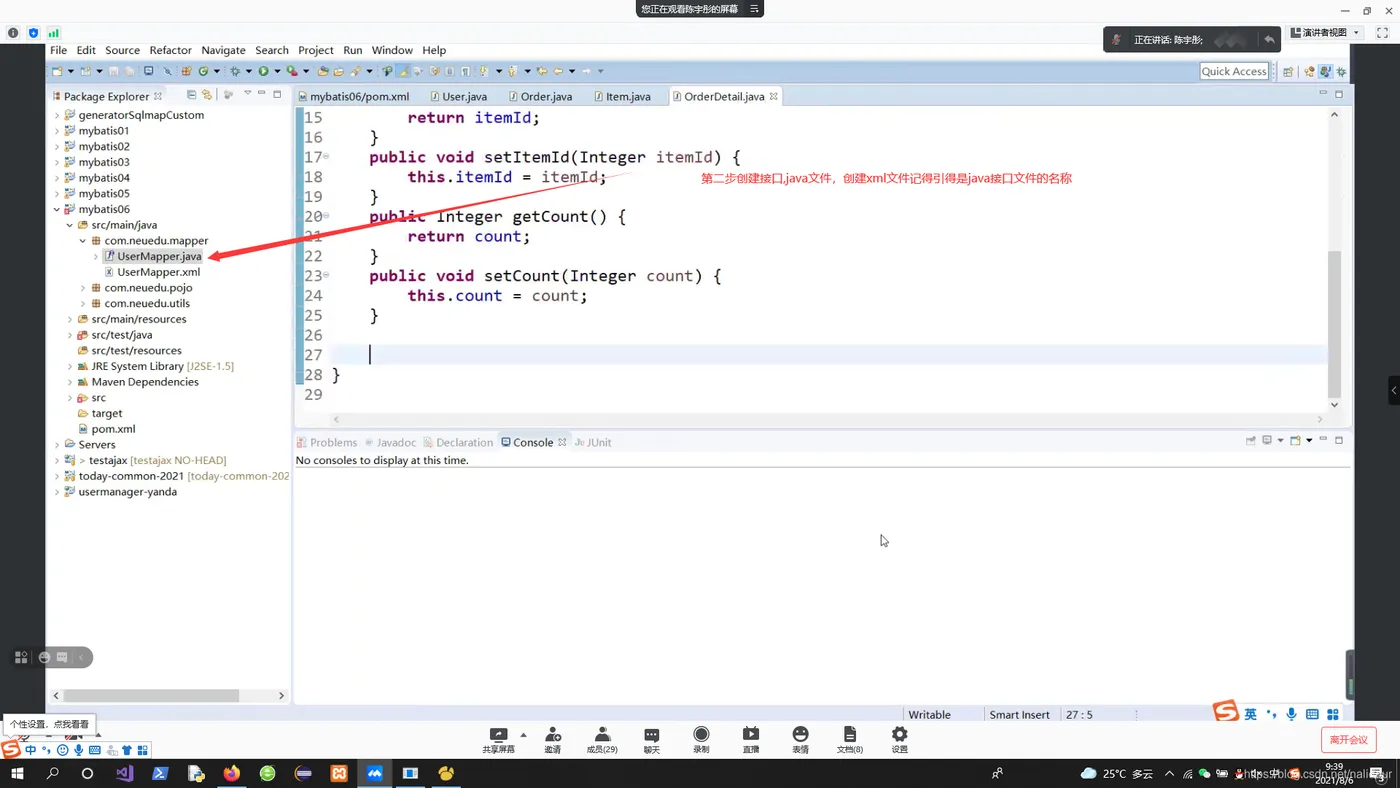Collapse the src/main/java folder
The image size is (1400, 788).
point(70,225)
